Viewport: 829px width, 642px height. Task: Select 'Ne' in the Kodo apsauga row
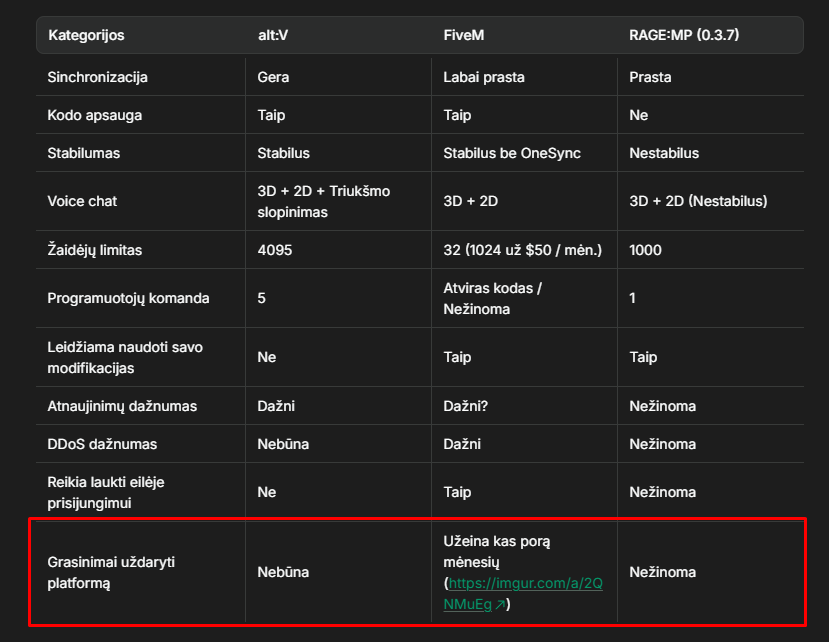(x=638, y=115)
